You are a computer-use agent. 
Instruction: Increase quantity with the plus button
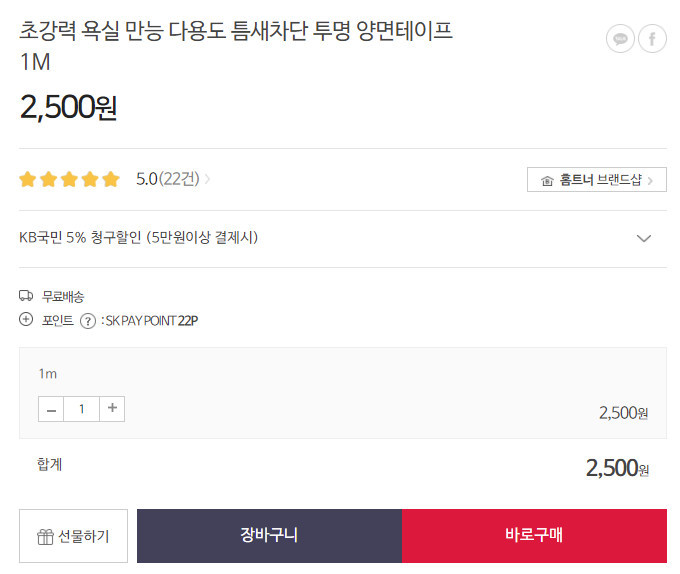(112, 409)
